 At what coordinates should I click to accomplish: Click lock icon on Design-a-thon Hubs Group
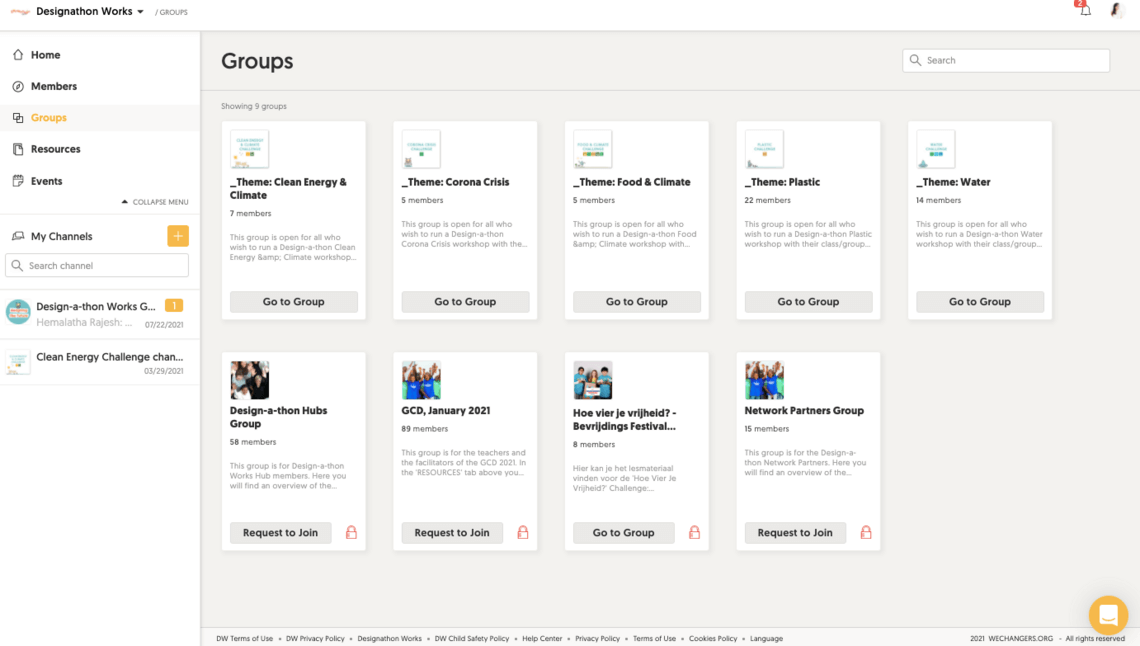click(x=351, y=533)
